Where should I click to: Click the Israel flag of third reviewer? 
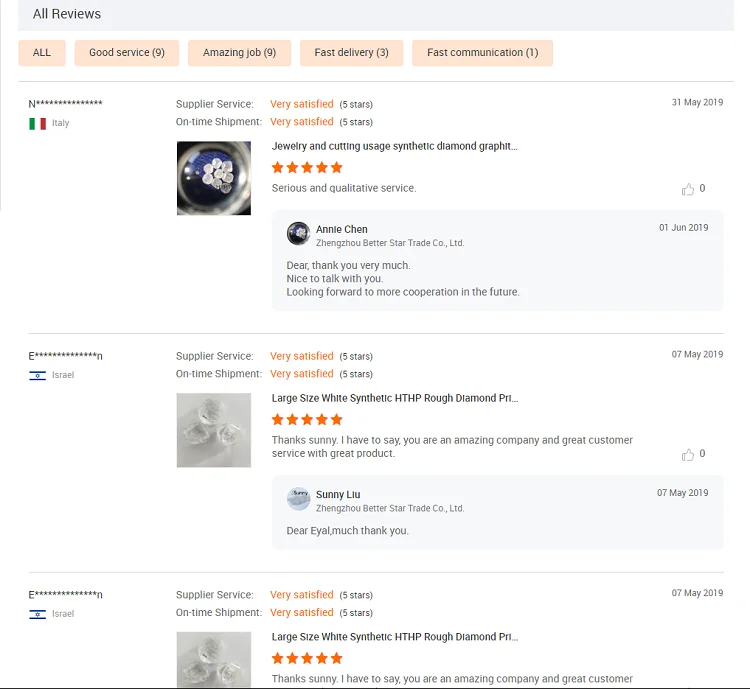(37, 614)
